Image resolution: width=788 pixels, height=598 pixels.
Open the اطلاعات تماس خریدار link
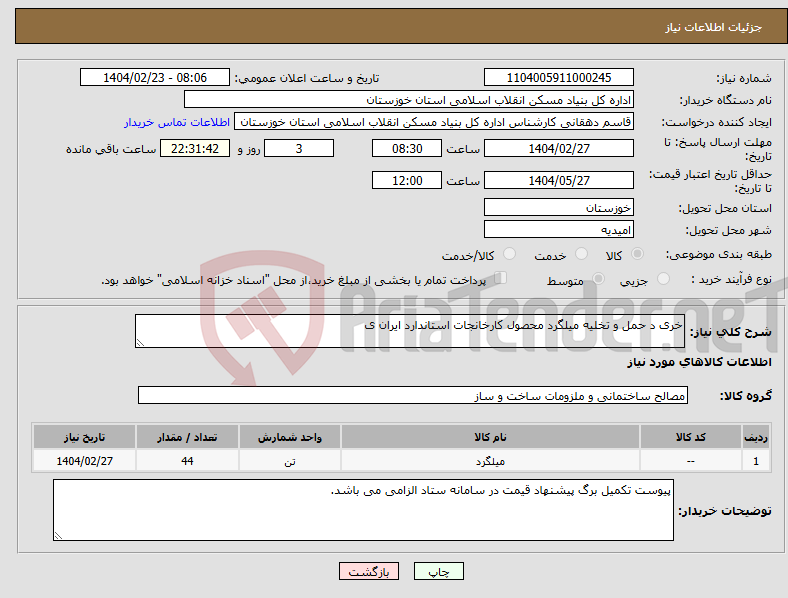click(177, 122)
